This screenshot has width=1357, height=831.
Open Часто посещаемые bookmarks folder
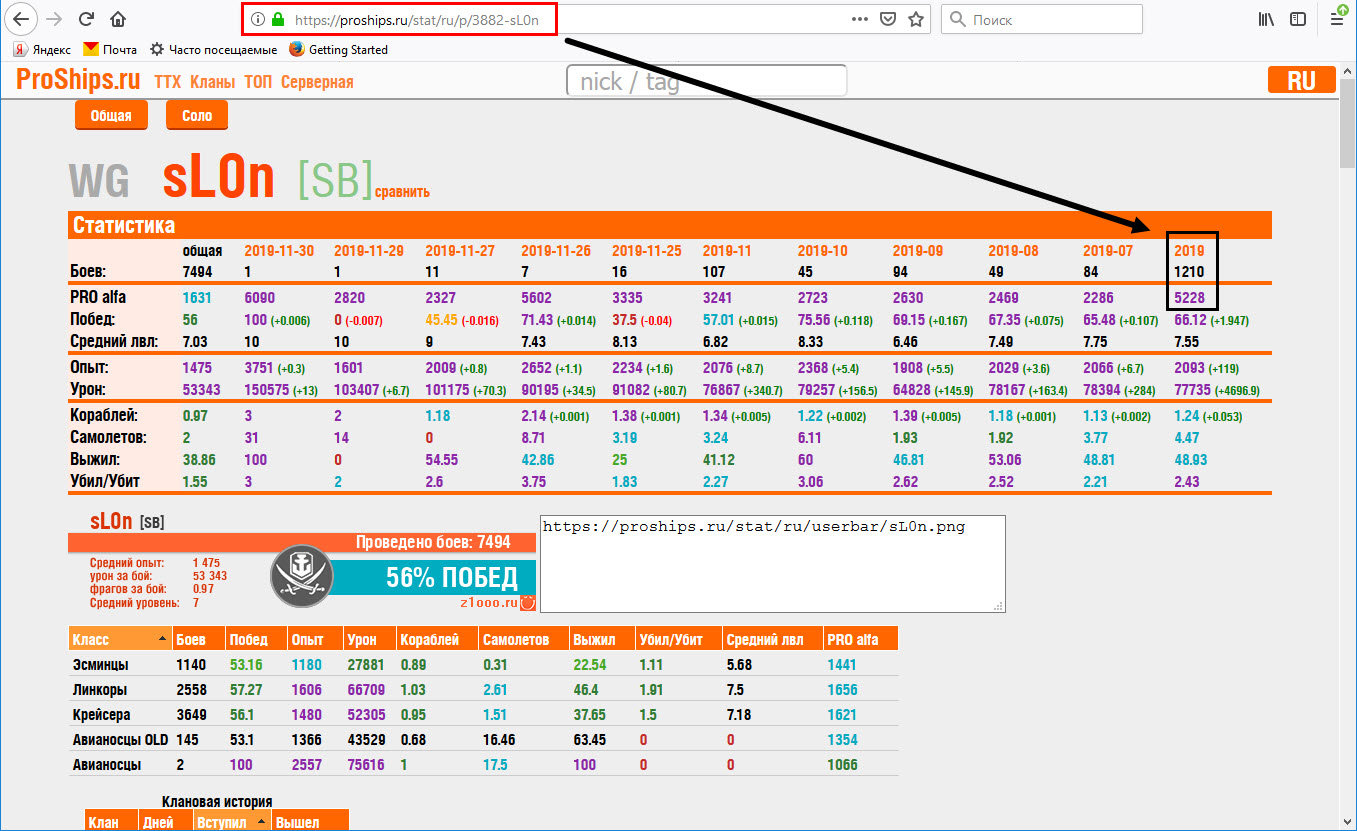click(x=213, y=49)
